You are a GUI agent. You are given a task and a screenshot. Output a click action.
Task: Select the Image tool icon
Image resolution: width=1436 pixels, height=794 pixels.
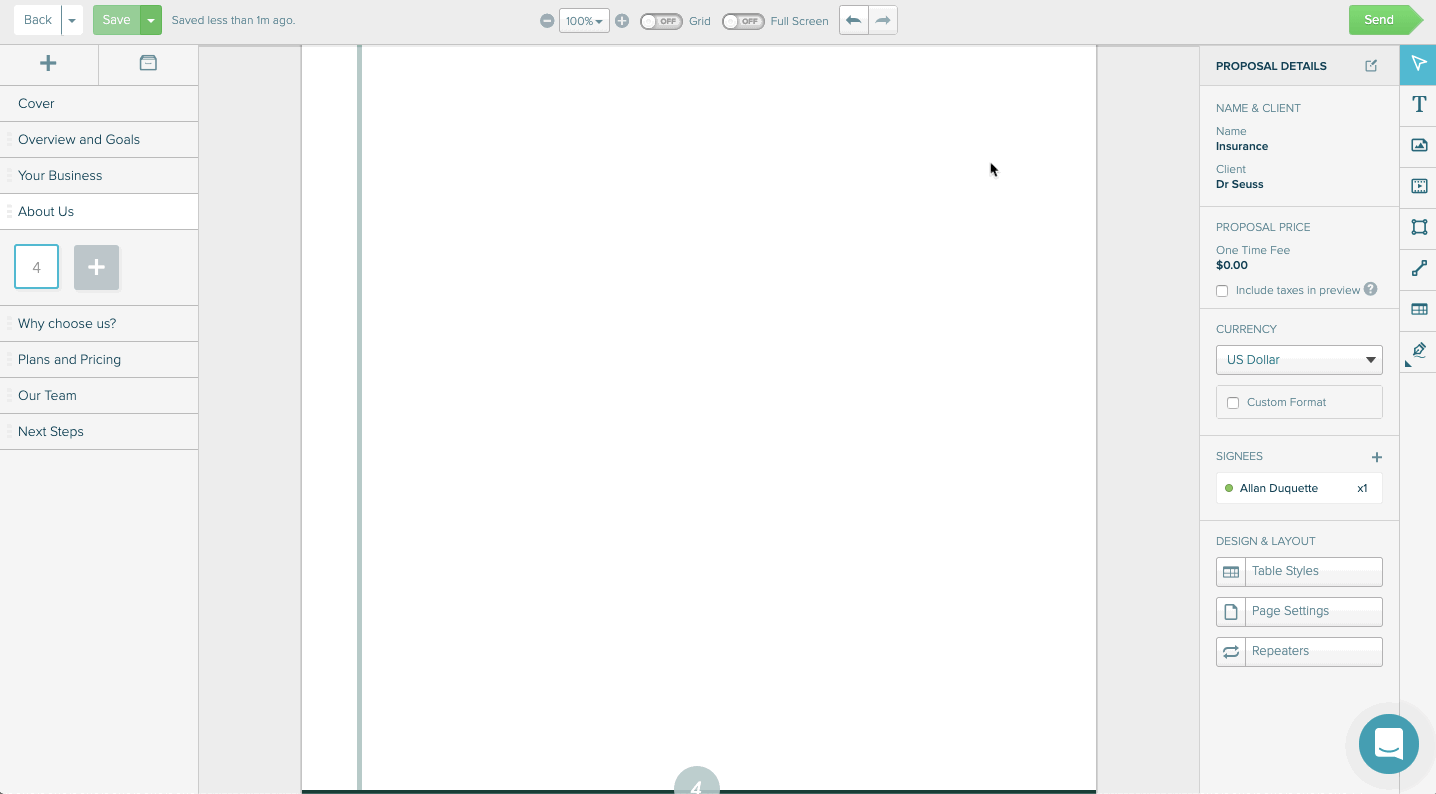tap(1418, 145)
